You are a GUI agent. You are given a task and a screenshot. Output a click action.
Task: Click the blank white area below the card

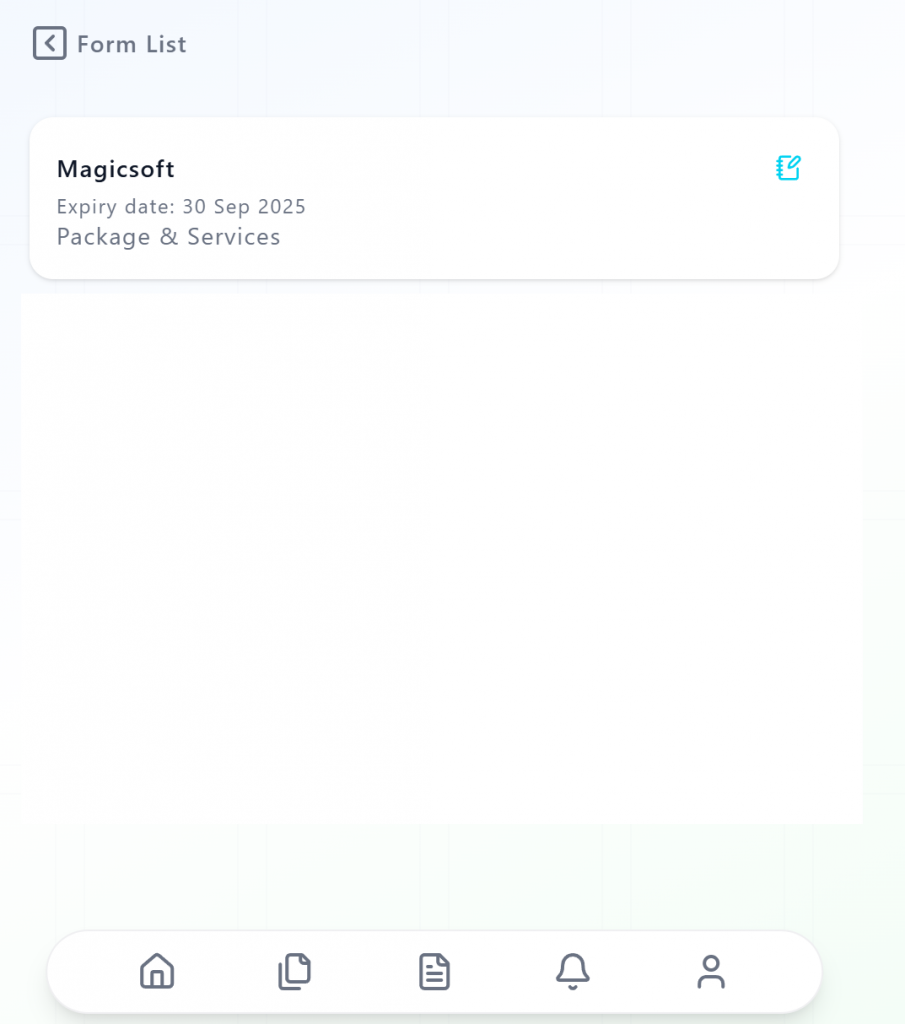click(x=441, y=558)
